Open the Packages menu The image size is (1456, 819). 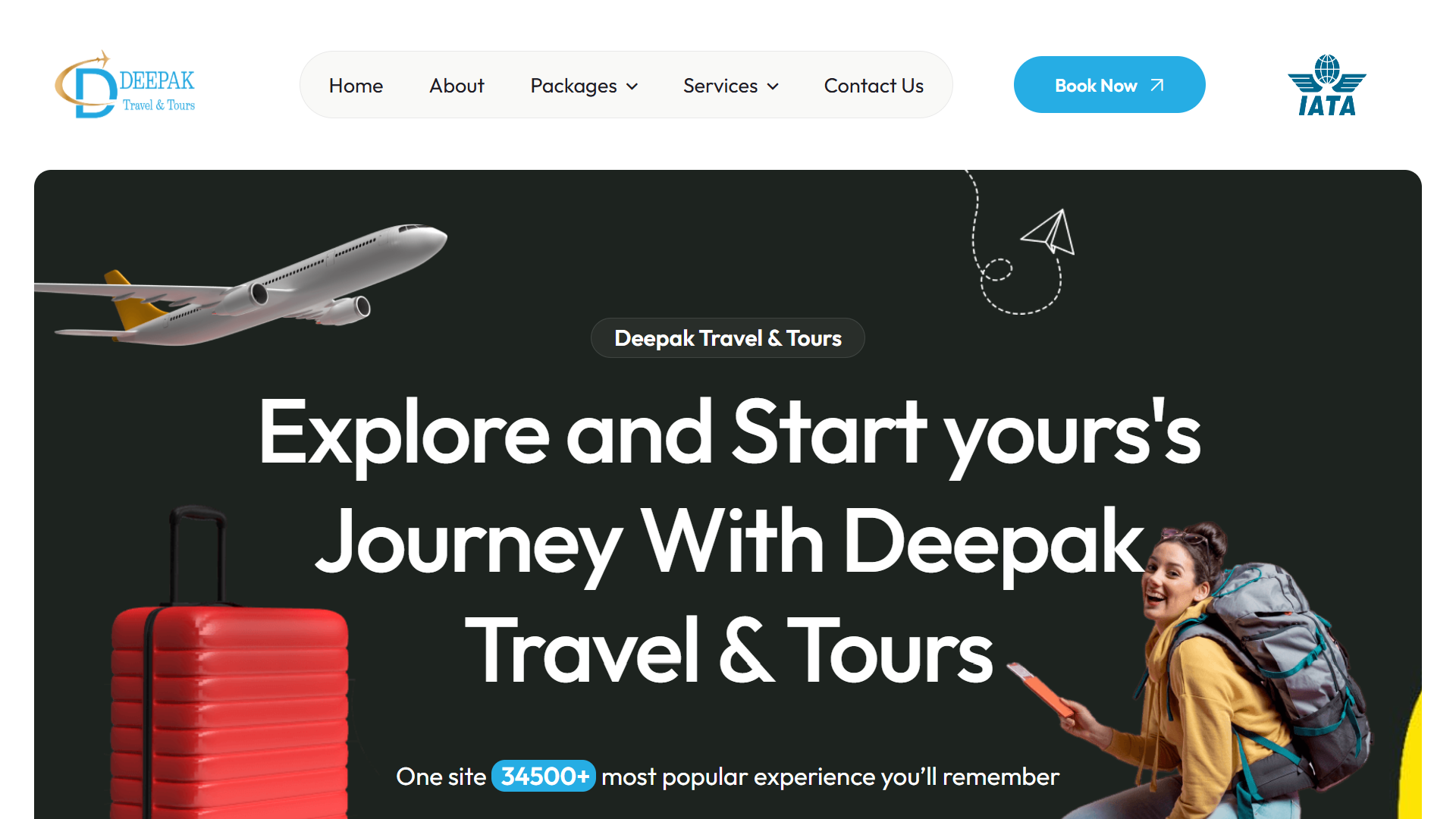[x=584, y=86]
